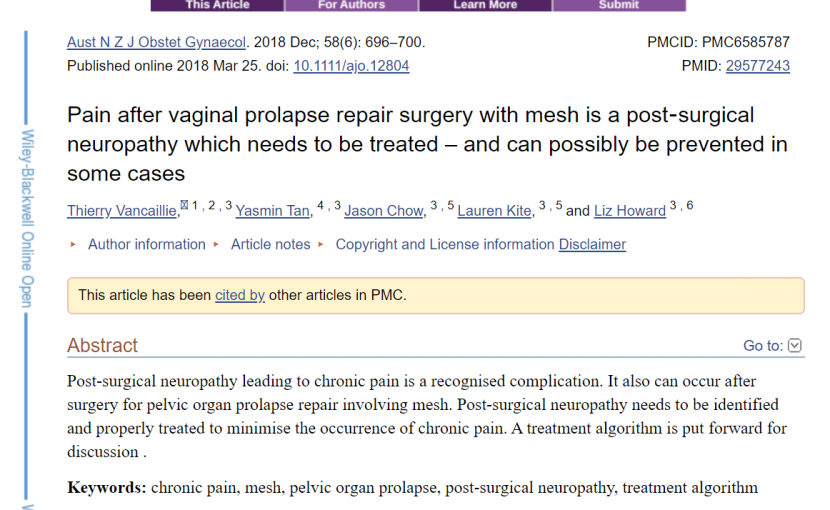Open author Lauren Kite link

[494, 211]
